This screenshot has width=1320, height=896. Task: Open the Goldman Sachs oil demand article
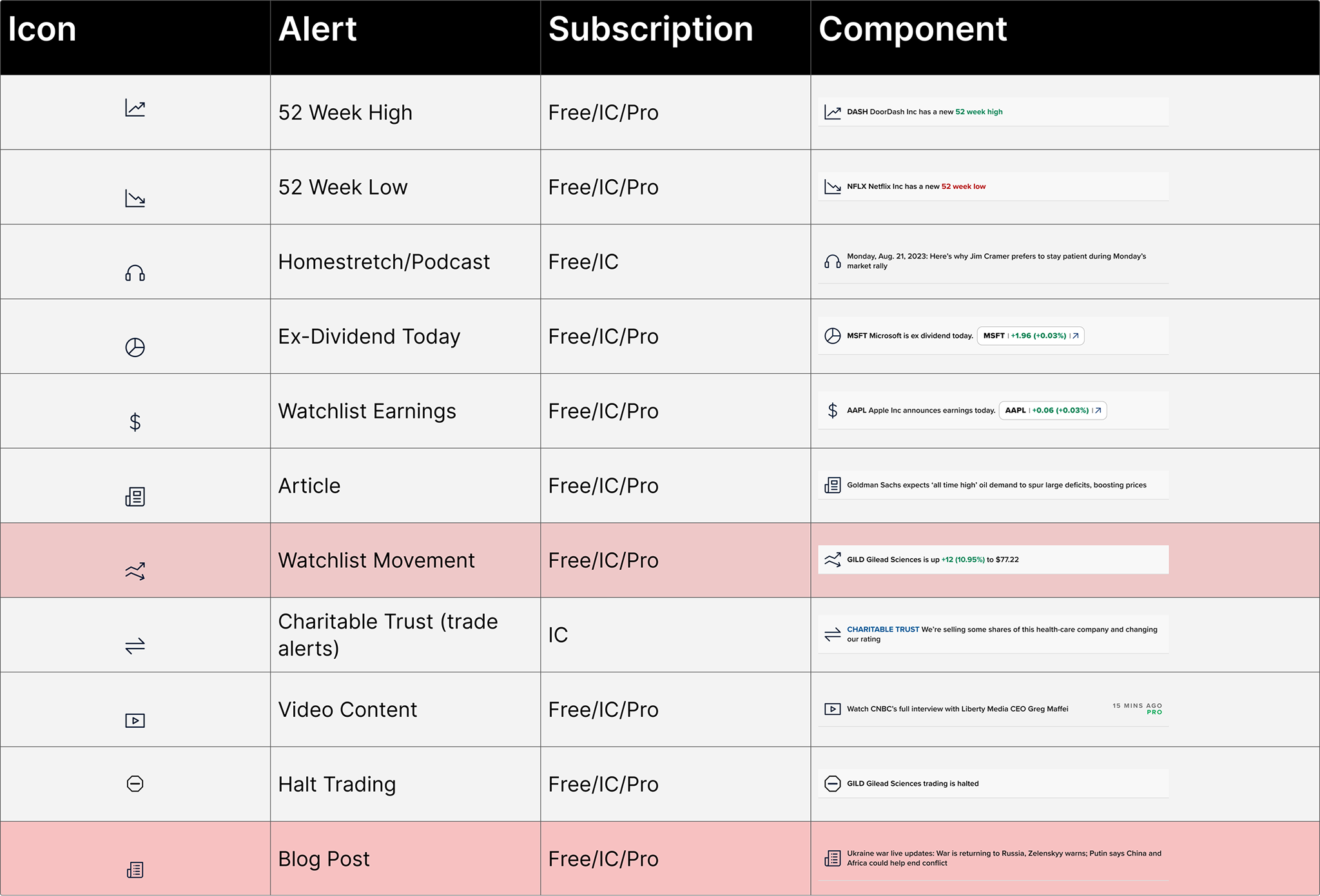[x=993, y=485]
